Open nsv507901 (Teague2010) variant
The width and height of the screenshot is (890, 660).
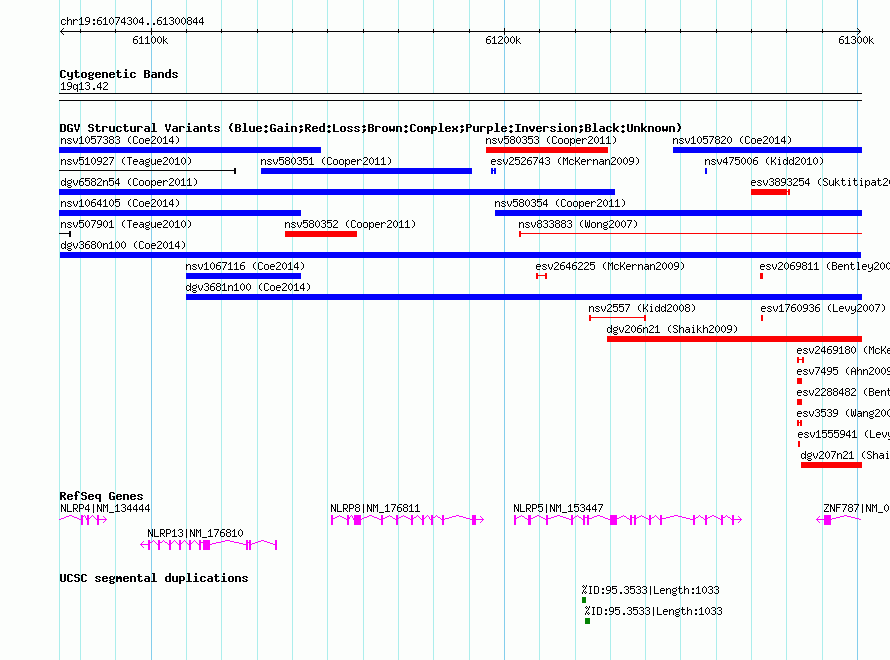(126, 224)
